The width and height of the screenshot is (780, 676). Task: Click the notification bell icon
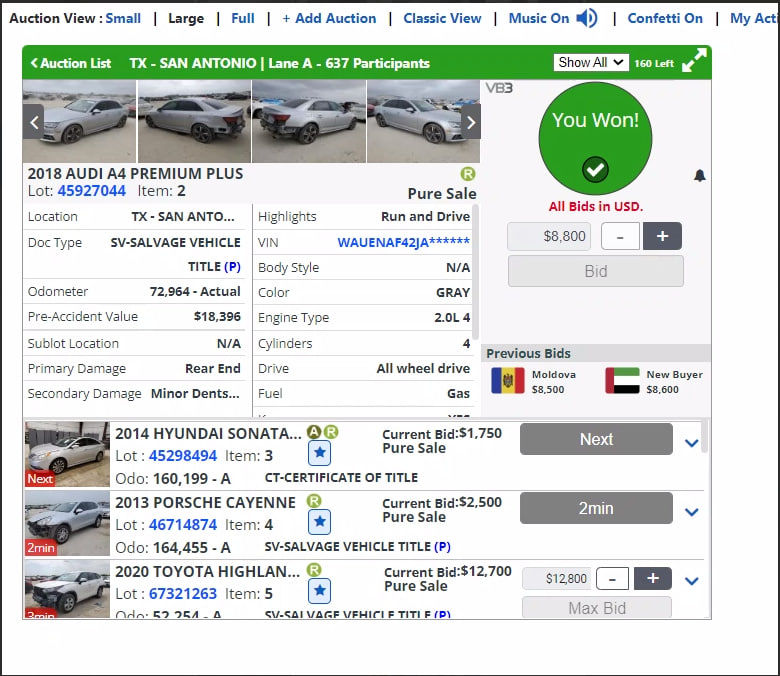tap(700, 175)
